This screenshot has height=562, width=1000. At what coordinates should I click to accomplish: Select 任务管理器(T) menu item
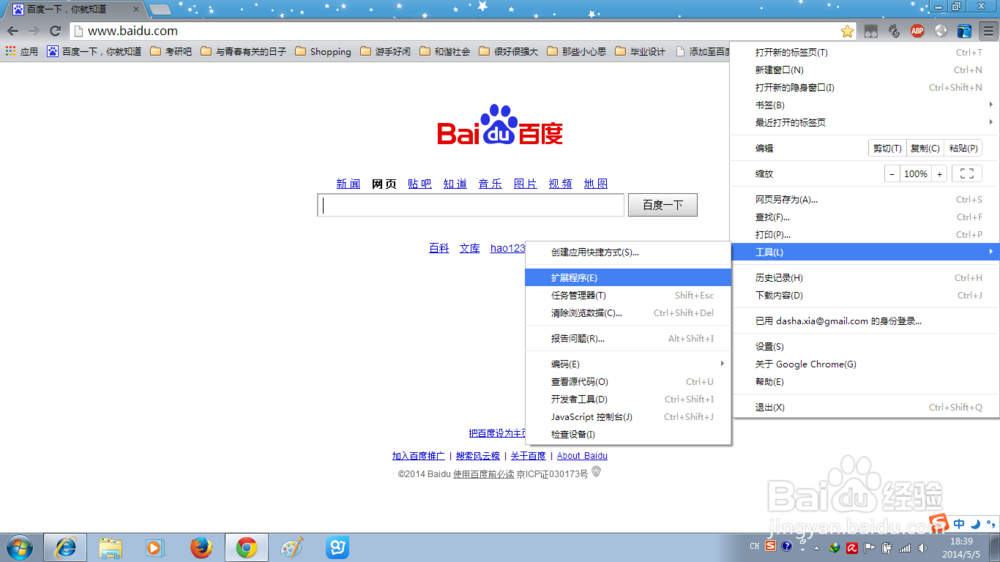(628, 295)
